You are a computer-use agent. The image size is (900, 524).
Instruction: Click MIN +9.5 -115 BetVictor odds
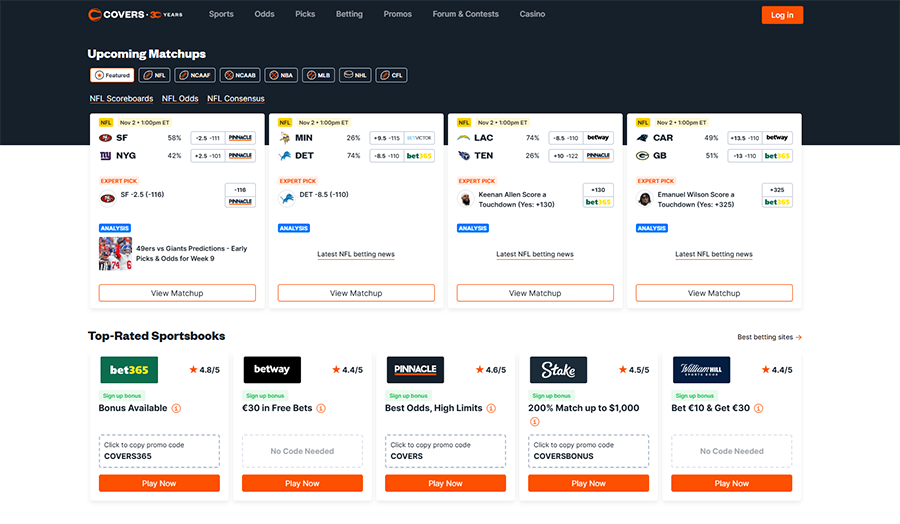coord(402,138)
